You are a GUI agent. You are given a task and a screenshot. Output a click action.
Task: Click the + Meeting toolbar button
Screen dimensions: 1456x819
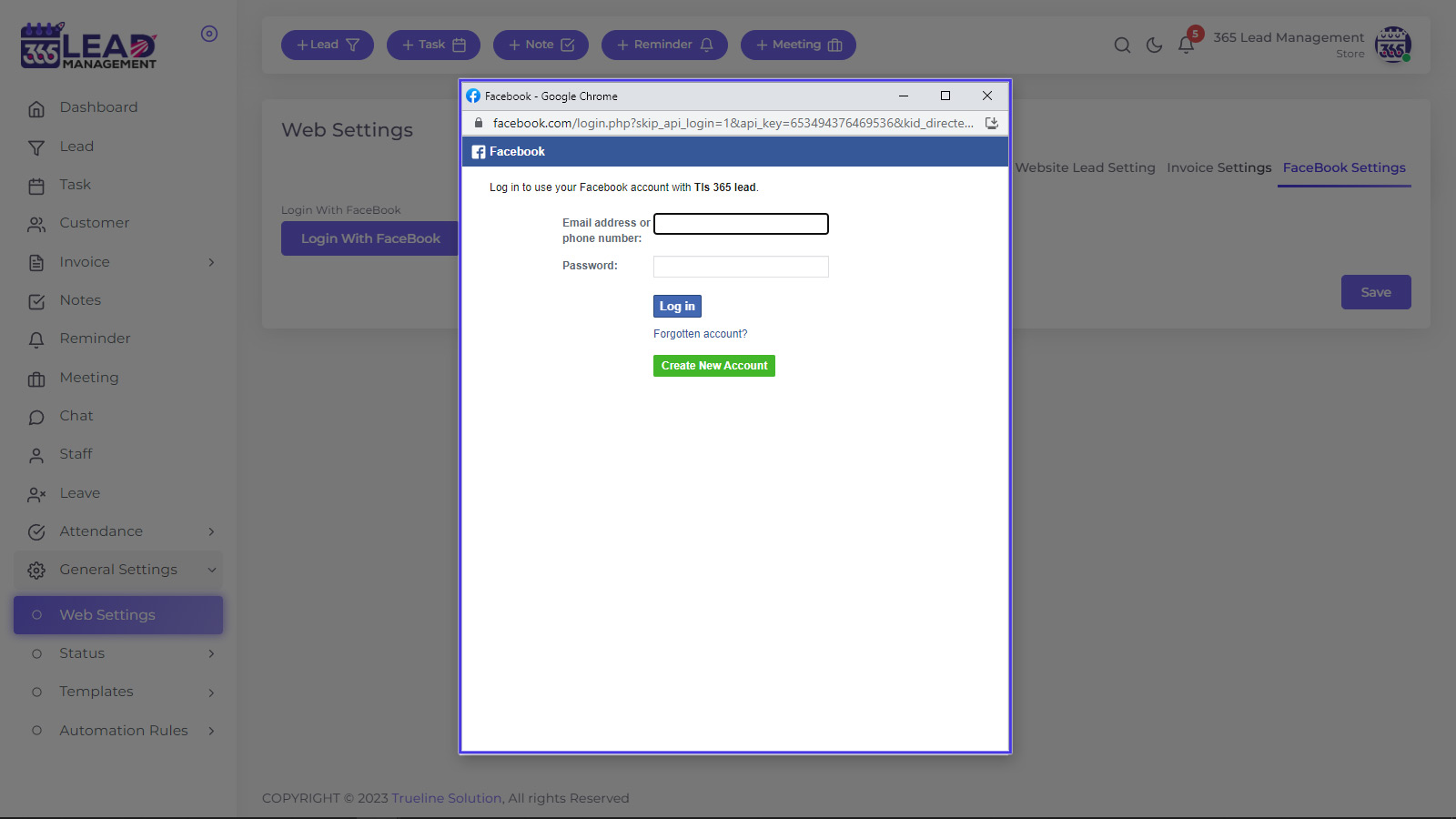(x=798, y=45)
